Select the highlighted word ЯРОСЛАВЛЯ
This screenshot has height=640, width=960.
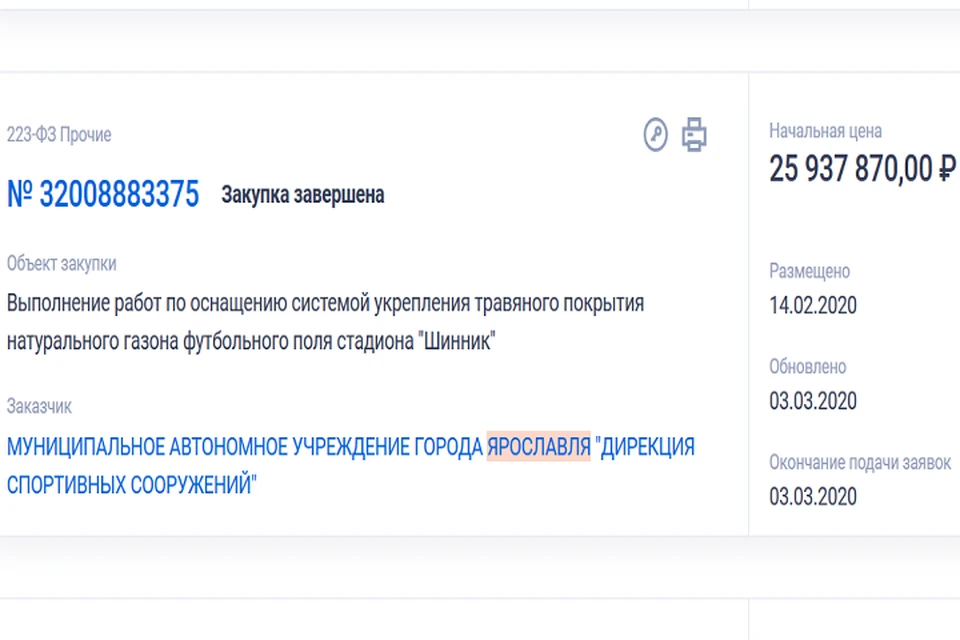point(538,446)
